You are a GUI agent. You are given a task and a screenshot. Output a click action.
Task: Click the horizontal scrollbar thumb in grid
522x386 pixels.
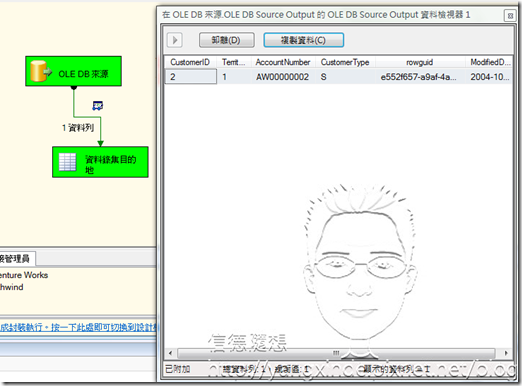[x=336, y=353]
